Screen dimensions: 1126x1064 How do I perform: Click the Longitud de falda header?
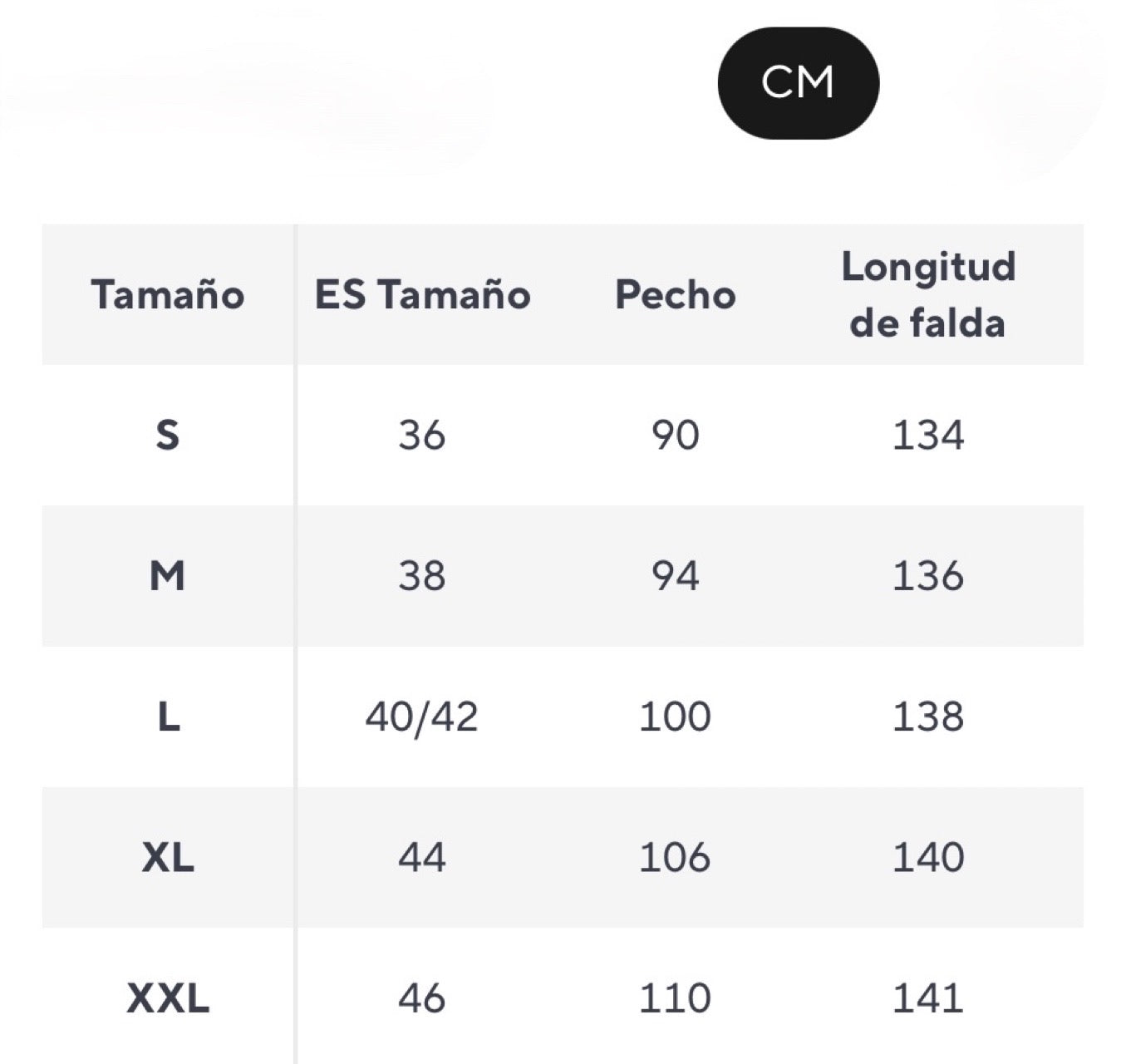[x=928, y=294]
